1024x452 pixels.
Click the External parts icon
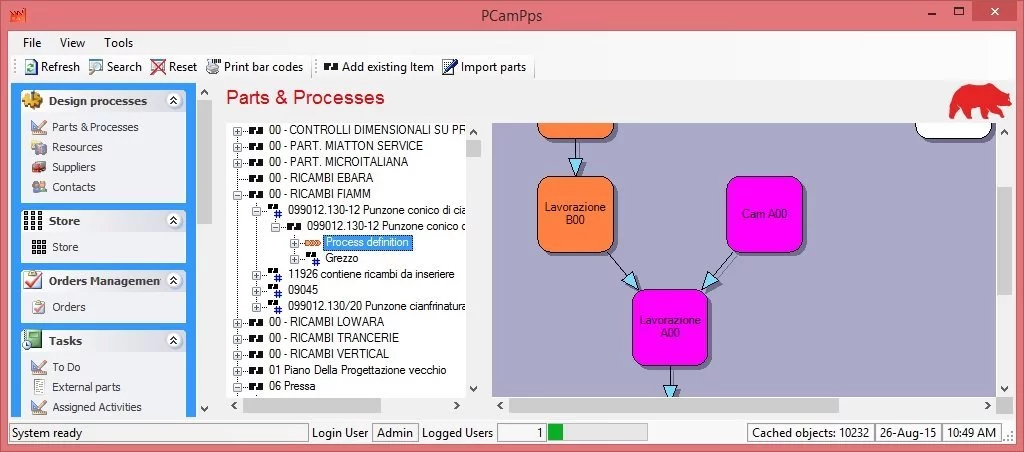click(x=39, y=387)
